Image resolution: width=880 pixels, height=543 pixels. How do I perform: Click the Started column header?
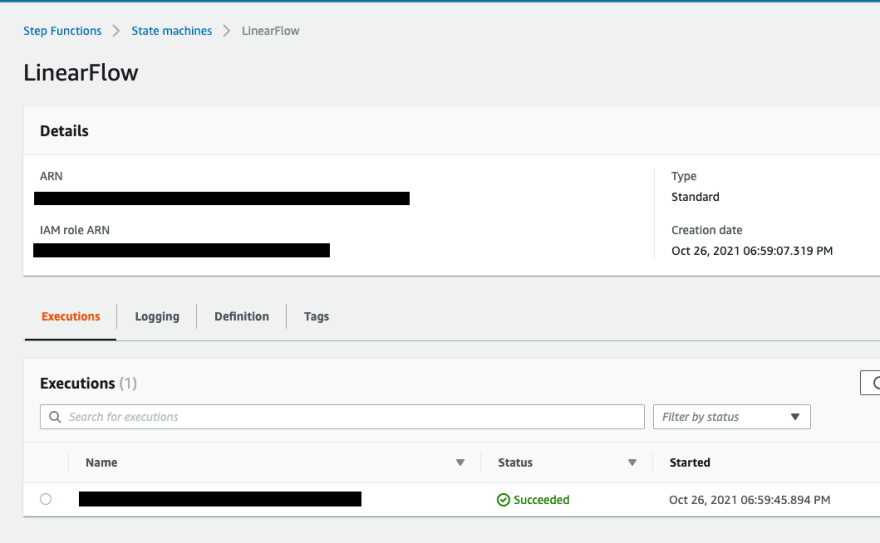click(690, 463)
